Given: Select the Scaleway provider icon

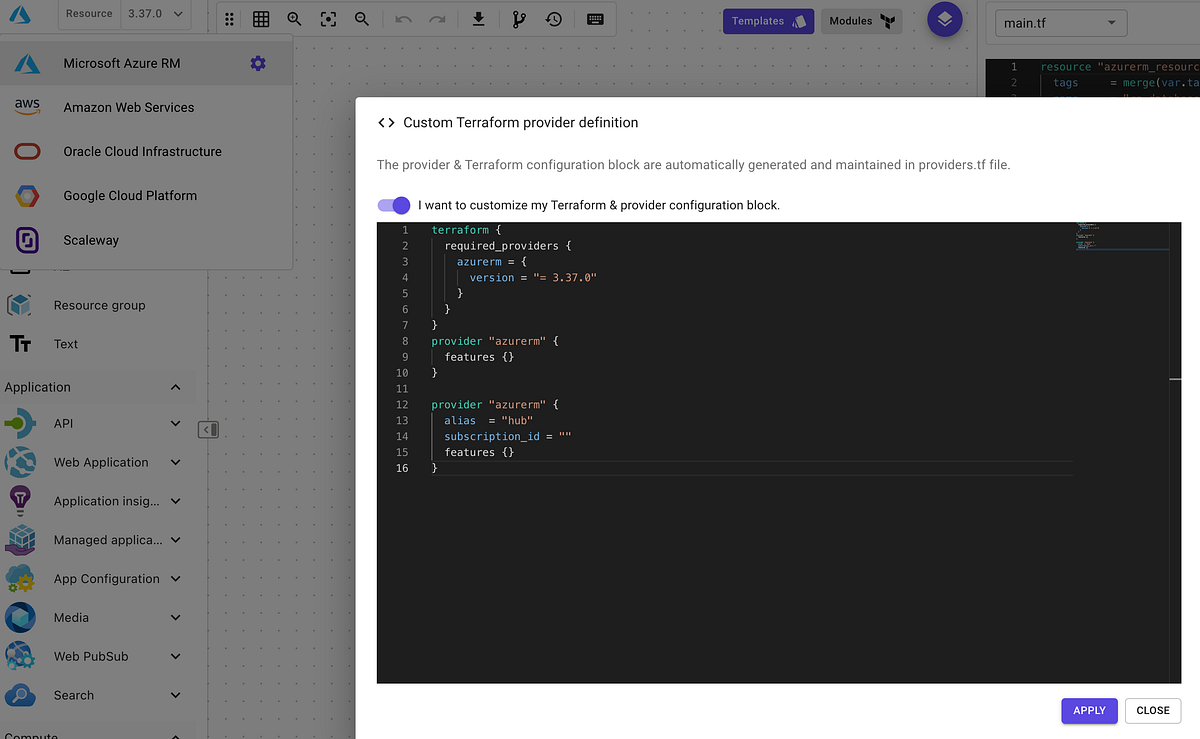Looking at the screenshot, I should (x=27, y=240).
